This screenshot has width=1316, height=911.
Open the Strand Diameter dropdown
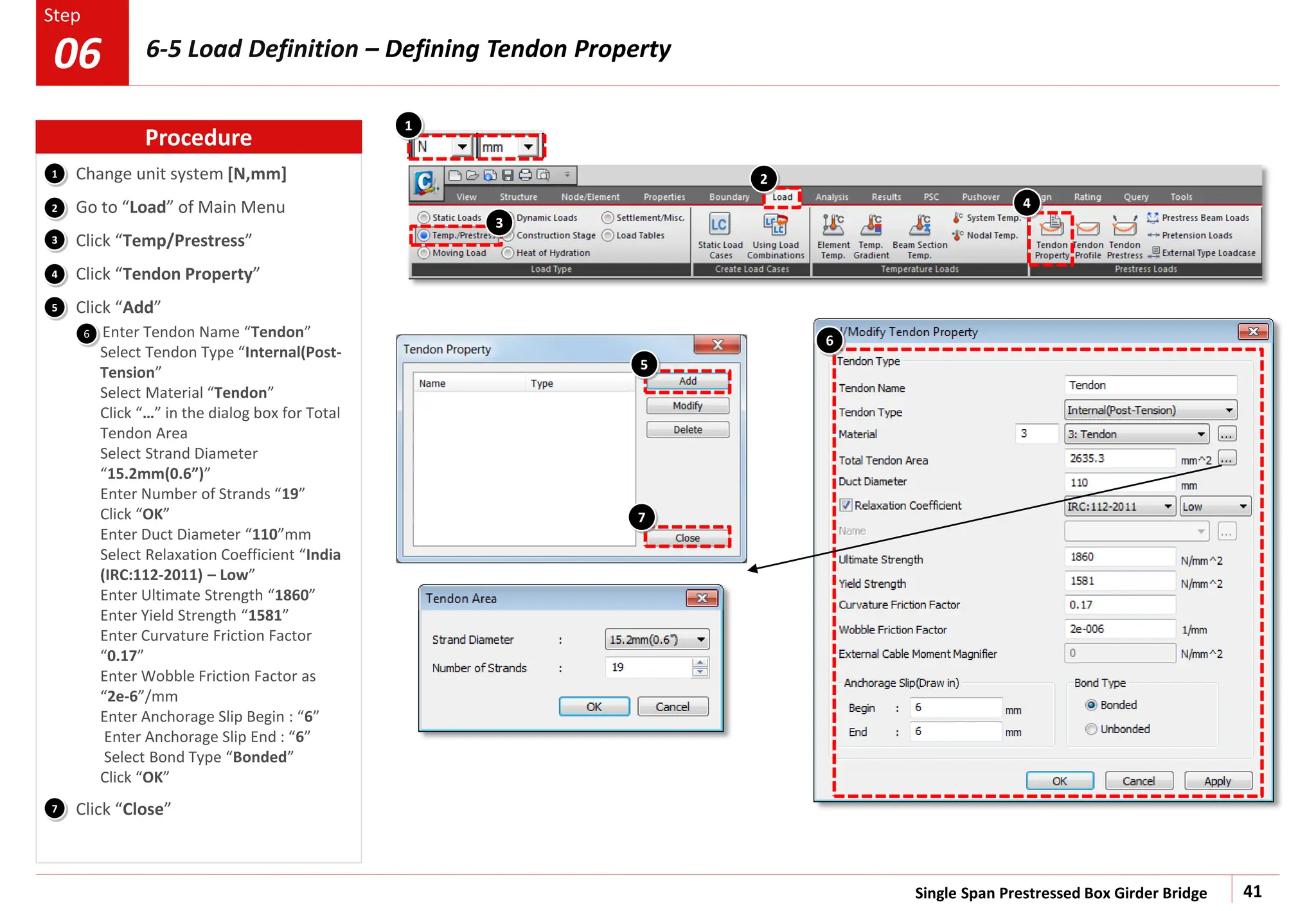700,640
